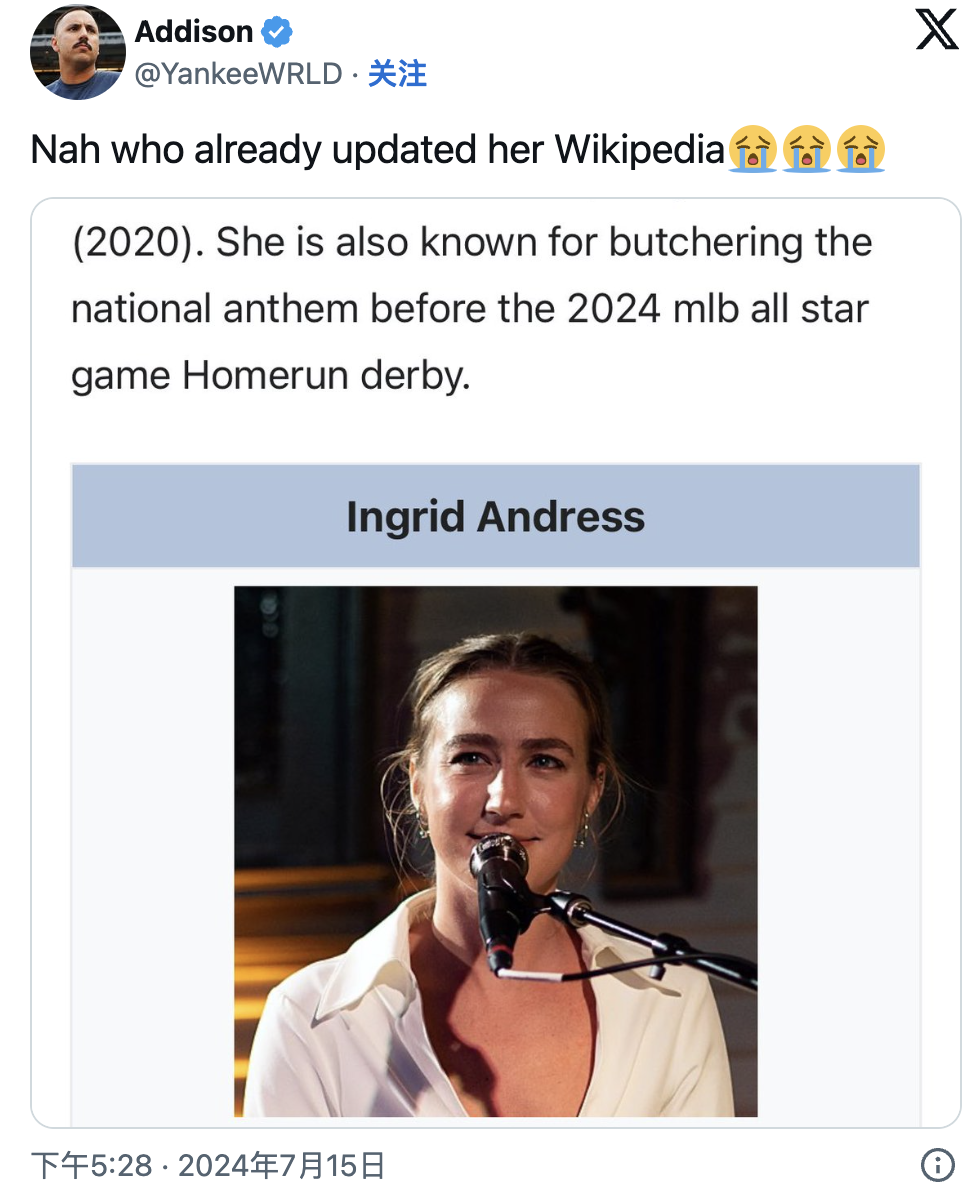Image resolution: width=964 pixels, height=1198 pixels.
Task: Open the tweet info icon
Action: click(935, 1165)
